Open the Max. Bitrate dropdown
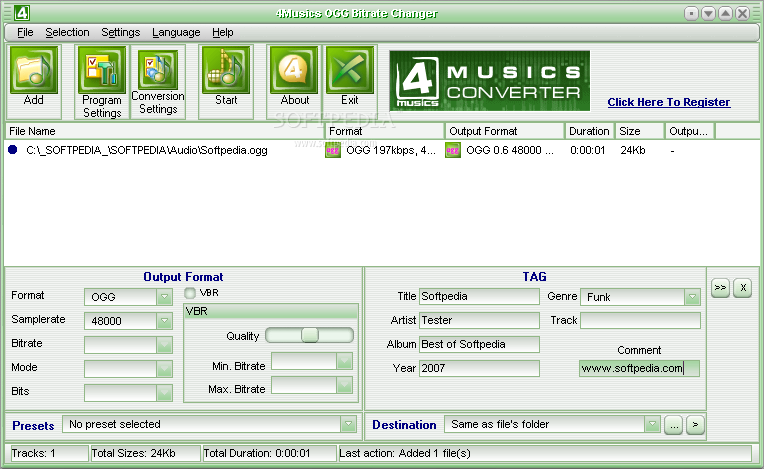The height and width of the screenshot is (469, 764). click(x=344, y=385)
